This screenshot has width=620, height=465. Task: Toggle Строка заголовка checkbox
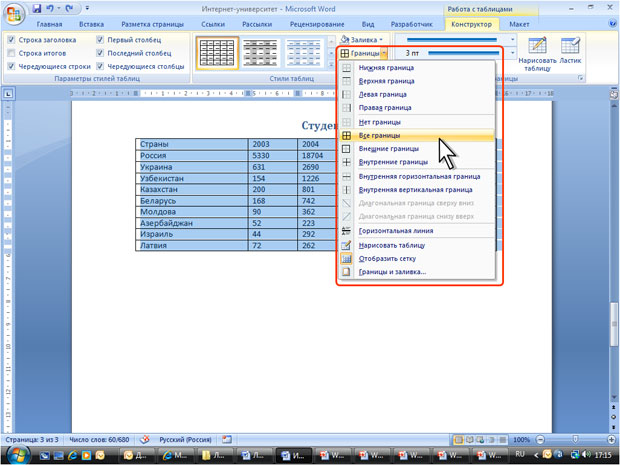pos(11,40)
